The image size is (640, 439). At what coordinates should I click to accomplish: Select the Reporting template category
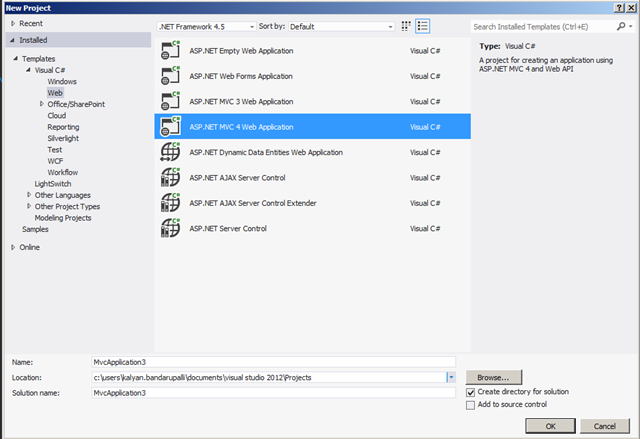63,127
